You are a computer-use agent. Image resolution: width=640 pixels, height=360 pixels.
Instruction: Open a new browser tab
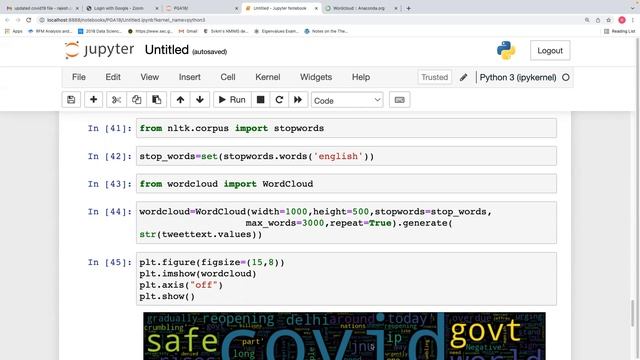click(x=409, y=8)
